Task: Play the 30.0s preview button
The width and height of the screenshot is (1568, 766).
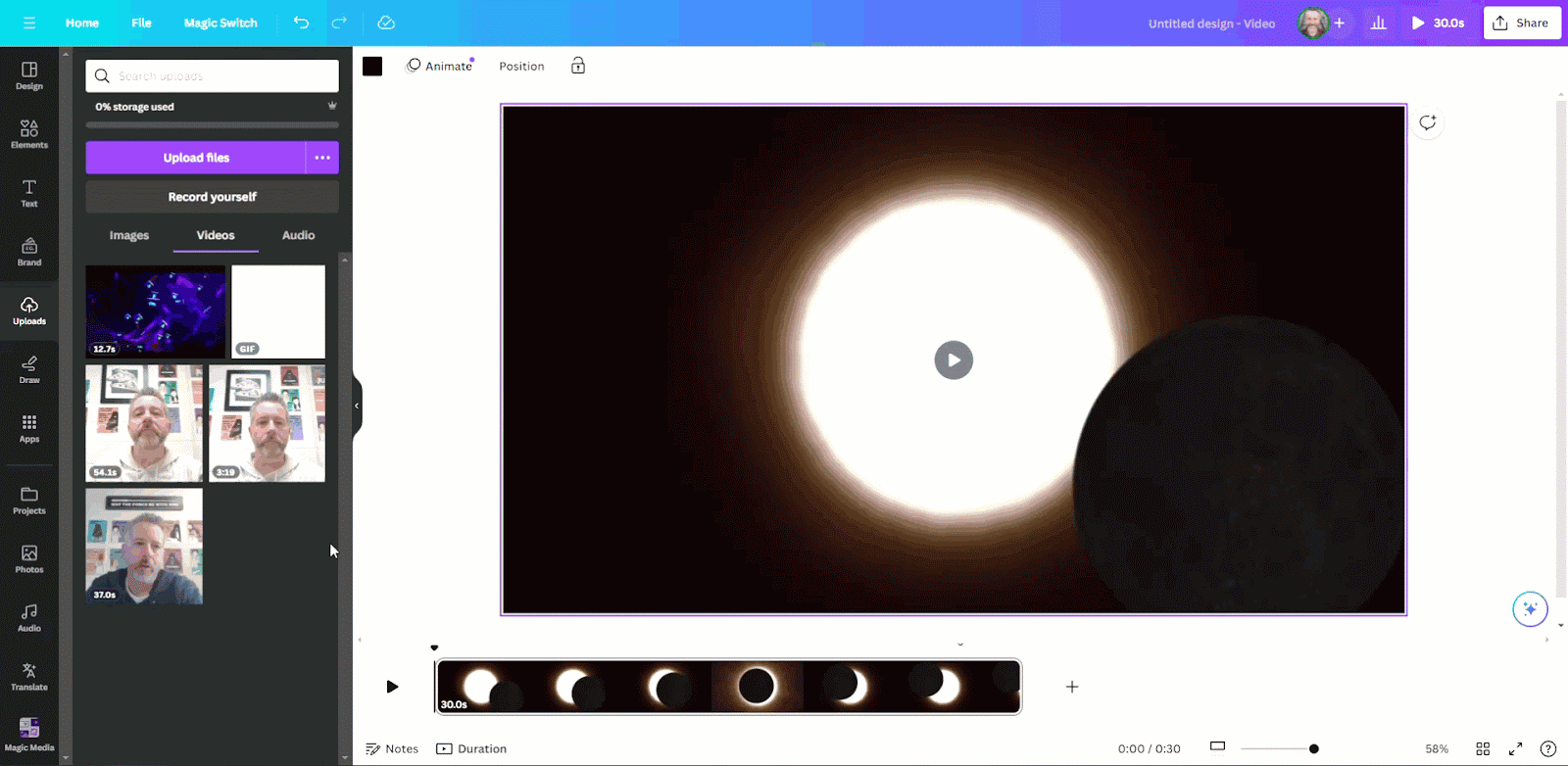Action: pos(1438,23)
